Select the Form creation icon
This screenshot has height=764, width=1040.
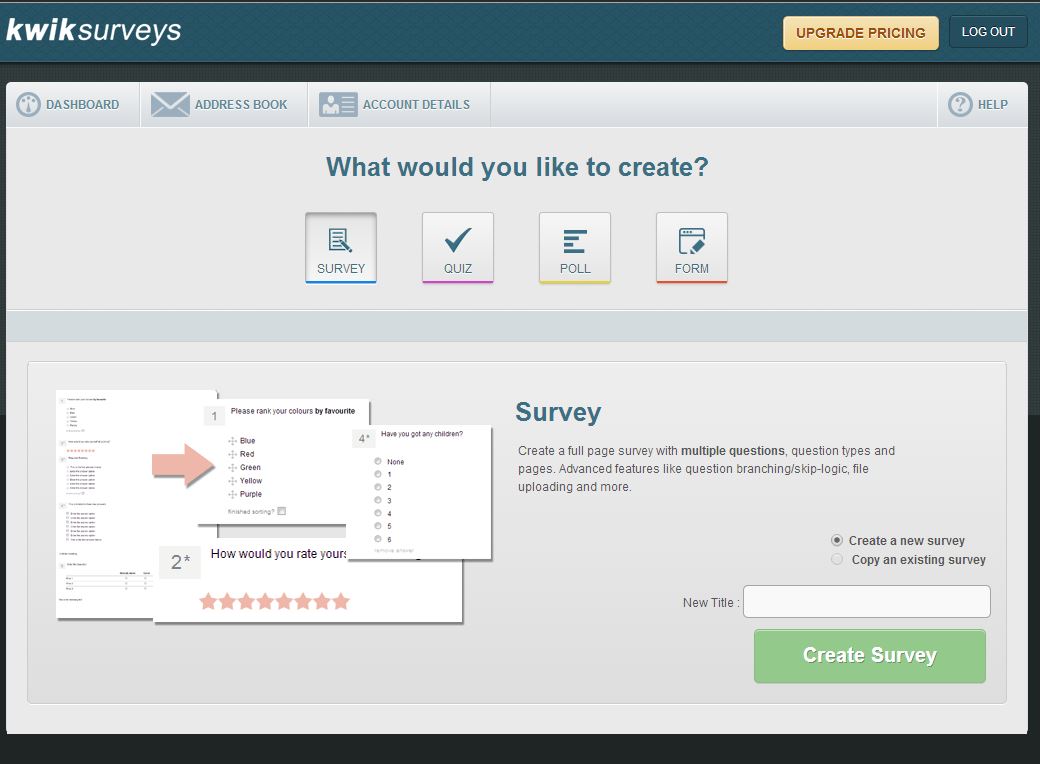click(692, 241)
